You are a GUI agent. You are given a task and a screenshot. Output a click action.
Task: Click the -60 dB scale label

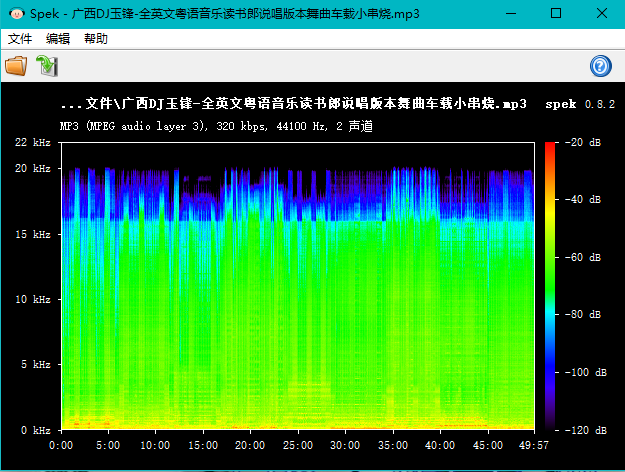(583, 257)
